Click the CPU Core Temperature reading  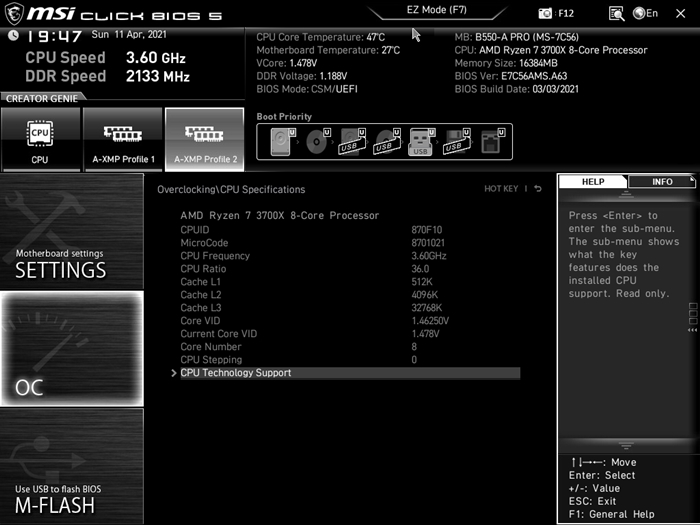(321, 37)
